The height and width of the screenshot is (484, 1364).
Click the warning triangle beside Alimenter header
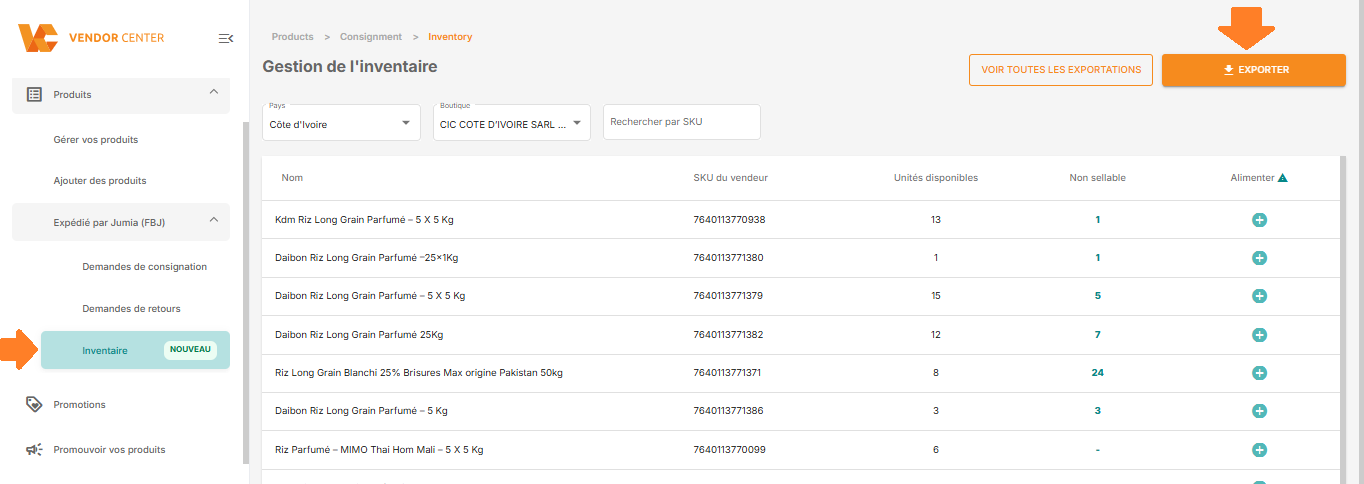point(1283,178)
